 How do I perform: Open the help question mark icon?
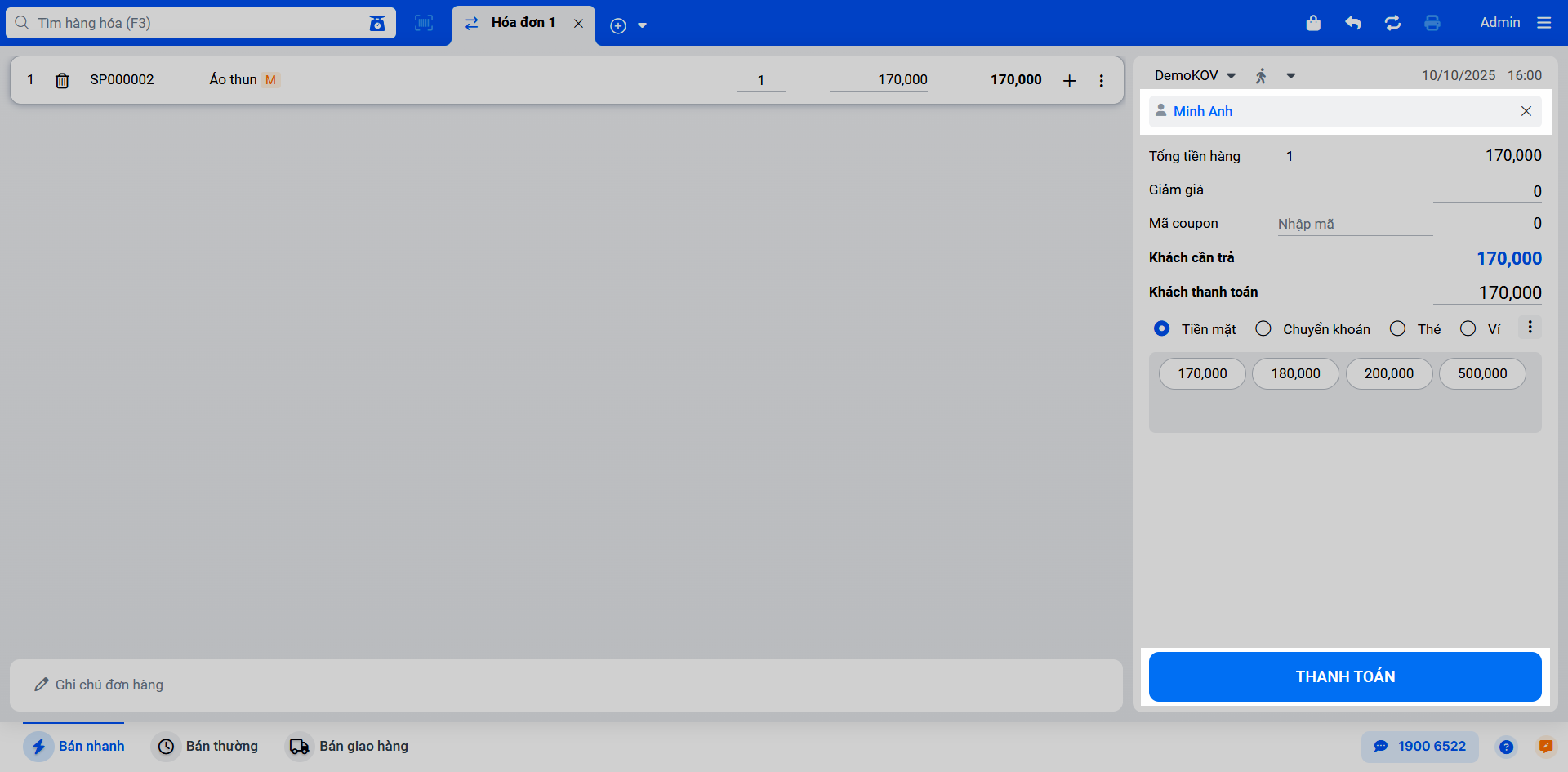click(x=1507, y=747)
